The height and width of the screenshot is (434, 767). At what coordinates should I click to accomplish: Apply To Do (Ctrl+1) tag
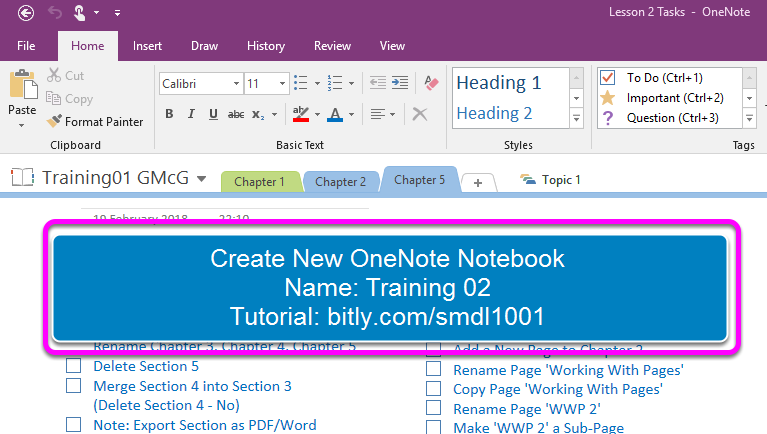[665, 78]
